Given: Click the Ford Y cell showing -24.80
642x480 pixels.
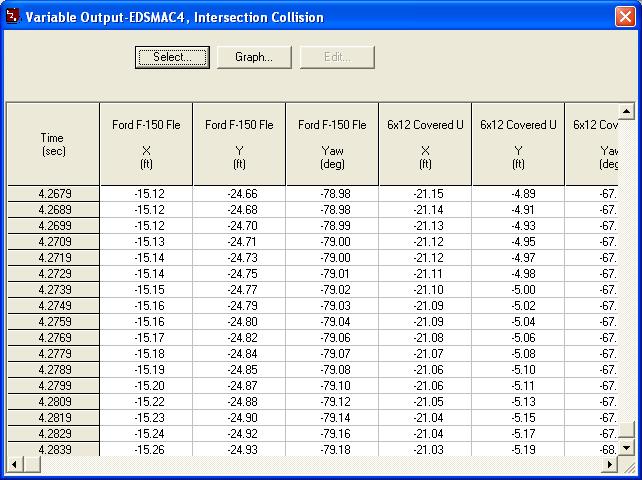Looking at the screenshot, I should click(239, 322).
